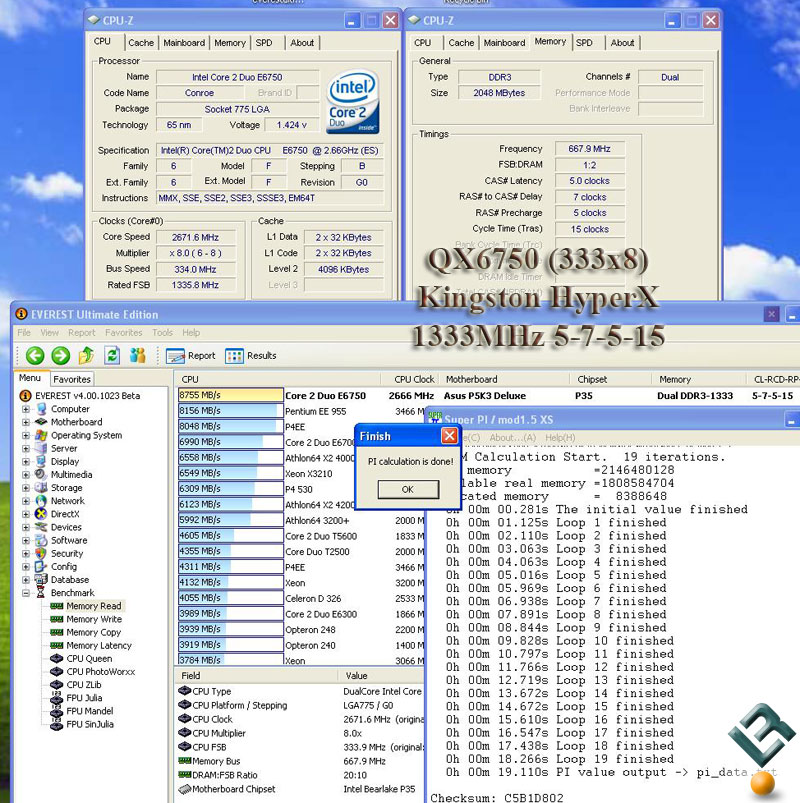This screenshot has width=800, height=803.
Task: Expand the Display tree node
Action: [26, 462]
